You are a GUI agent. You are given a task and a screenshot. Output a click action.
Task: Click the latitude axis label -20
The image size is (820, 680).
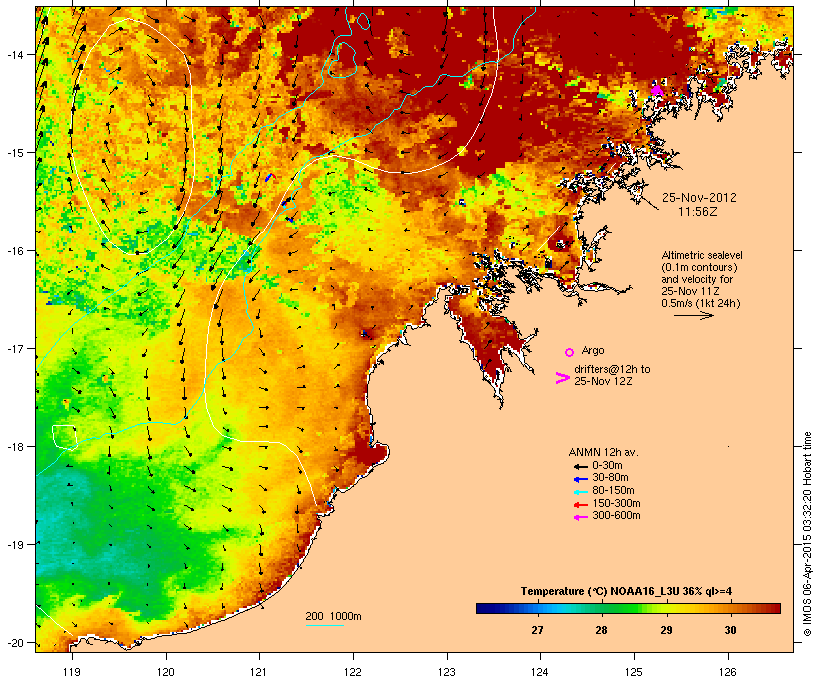15,642
